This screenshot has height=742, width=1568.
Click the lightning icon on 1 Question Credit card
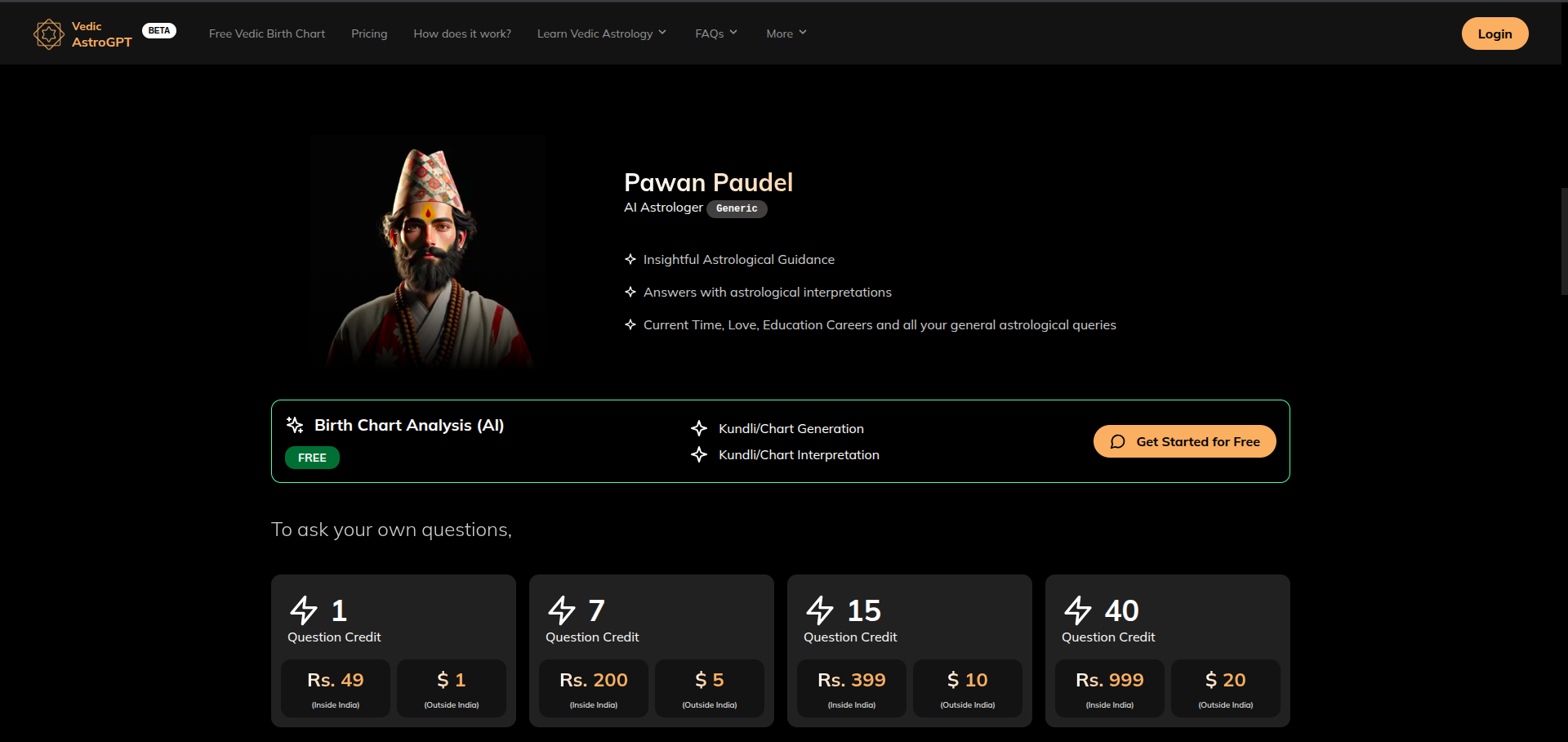point(304,610)
